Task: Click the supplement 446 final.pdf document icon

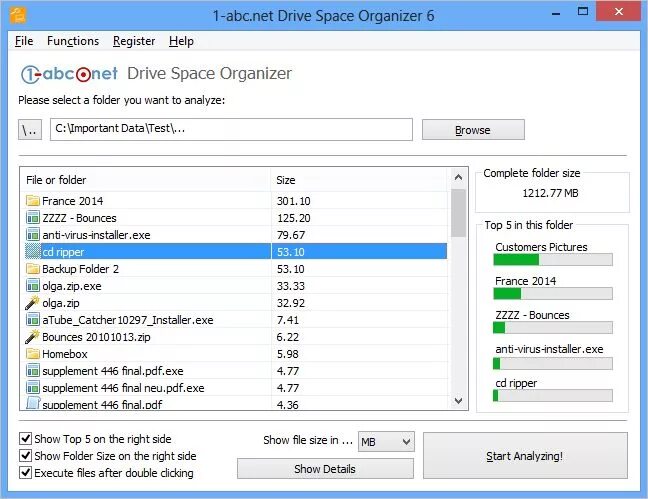Action: coord(33,403)
